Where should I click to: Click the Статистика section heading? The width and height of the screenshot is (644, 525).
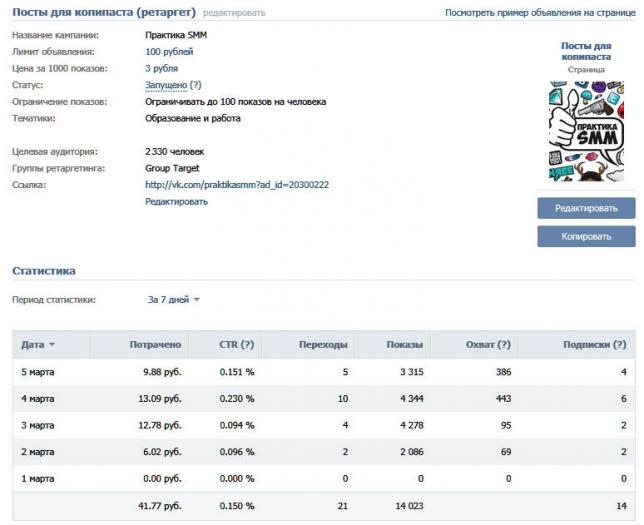[x=44, y=271]
